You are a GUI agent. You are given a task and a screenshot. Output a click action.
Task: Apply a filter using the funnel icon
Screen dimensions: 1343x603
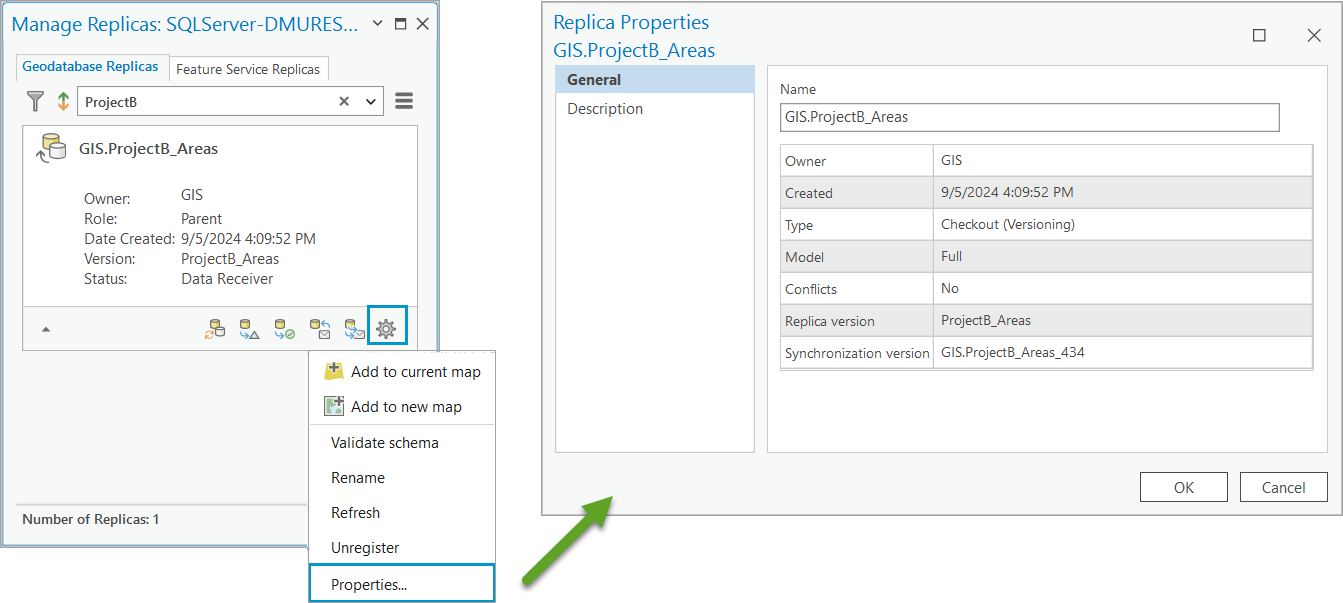click(x=36, y=101)
